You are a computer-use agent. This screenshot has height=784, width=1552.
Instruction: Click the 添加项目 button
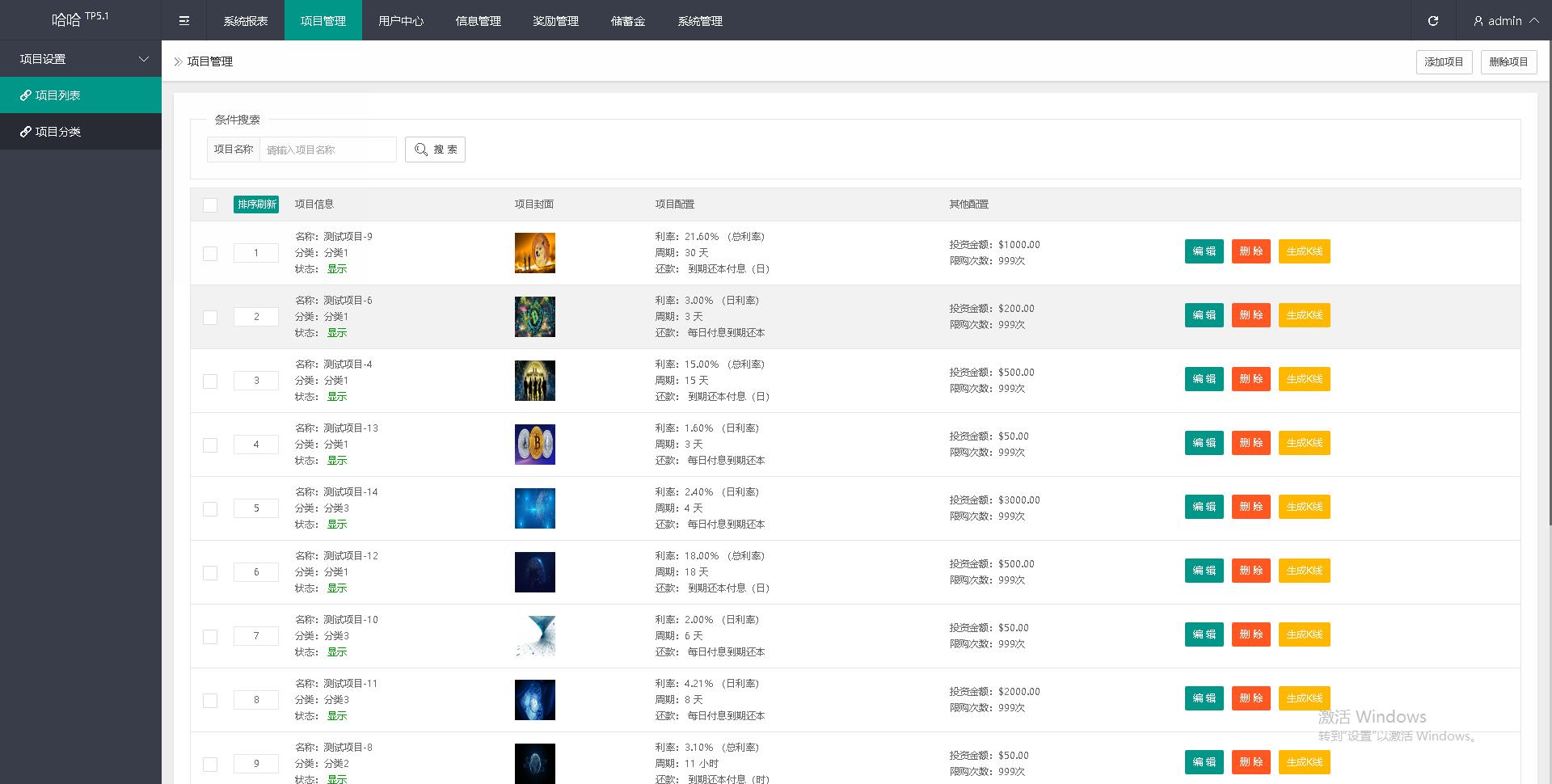(1444, 62)
